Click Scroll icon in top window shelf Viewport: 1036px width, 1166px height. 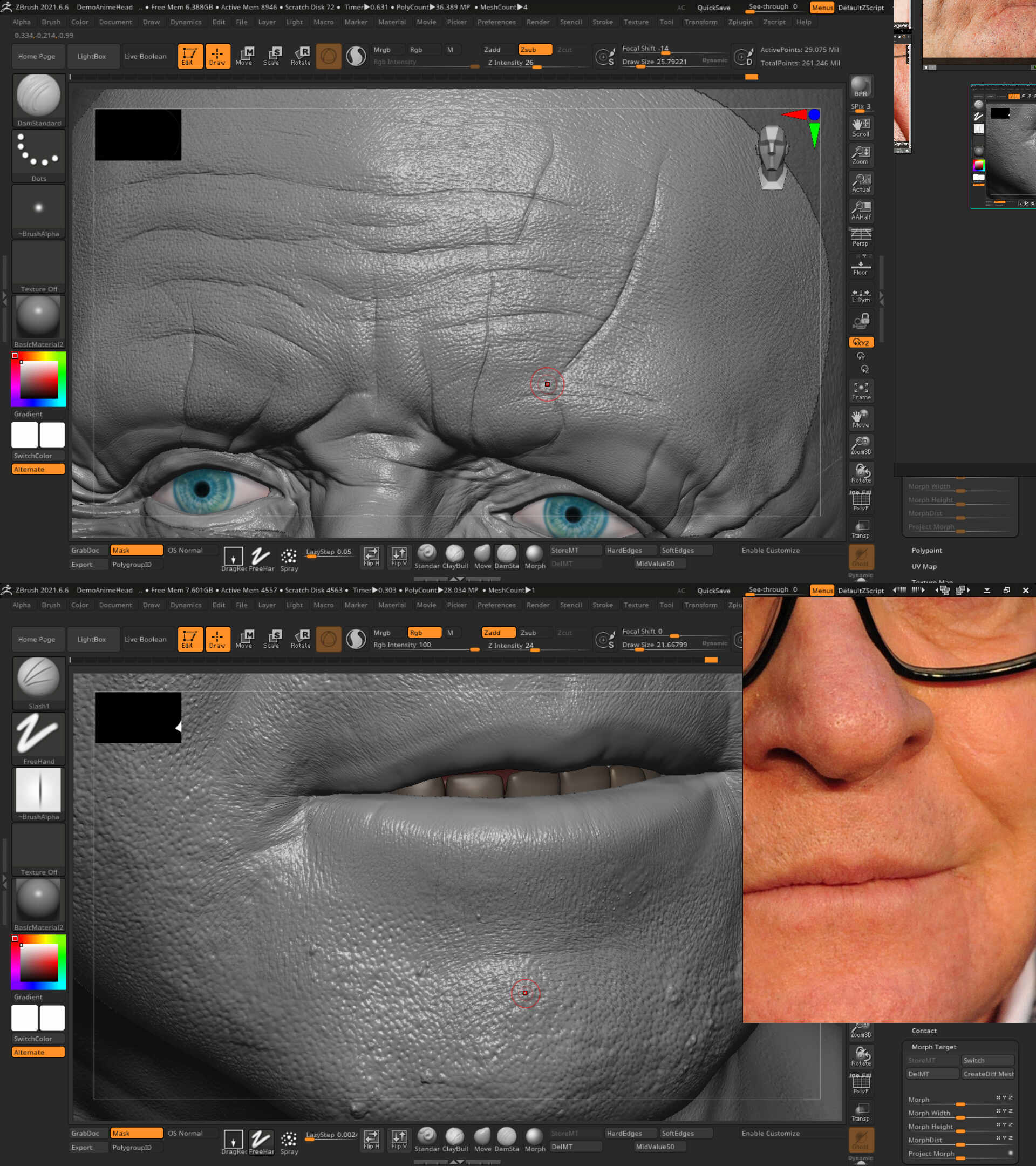click(861, 128)
